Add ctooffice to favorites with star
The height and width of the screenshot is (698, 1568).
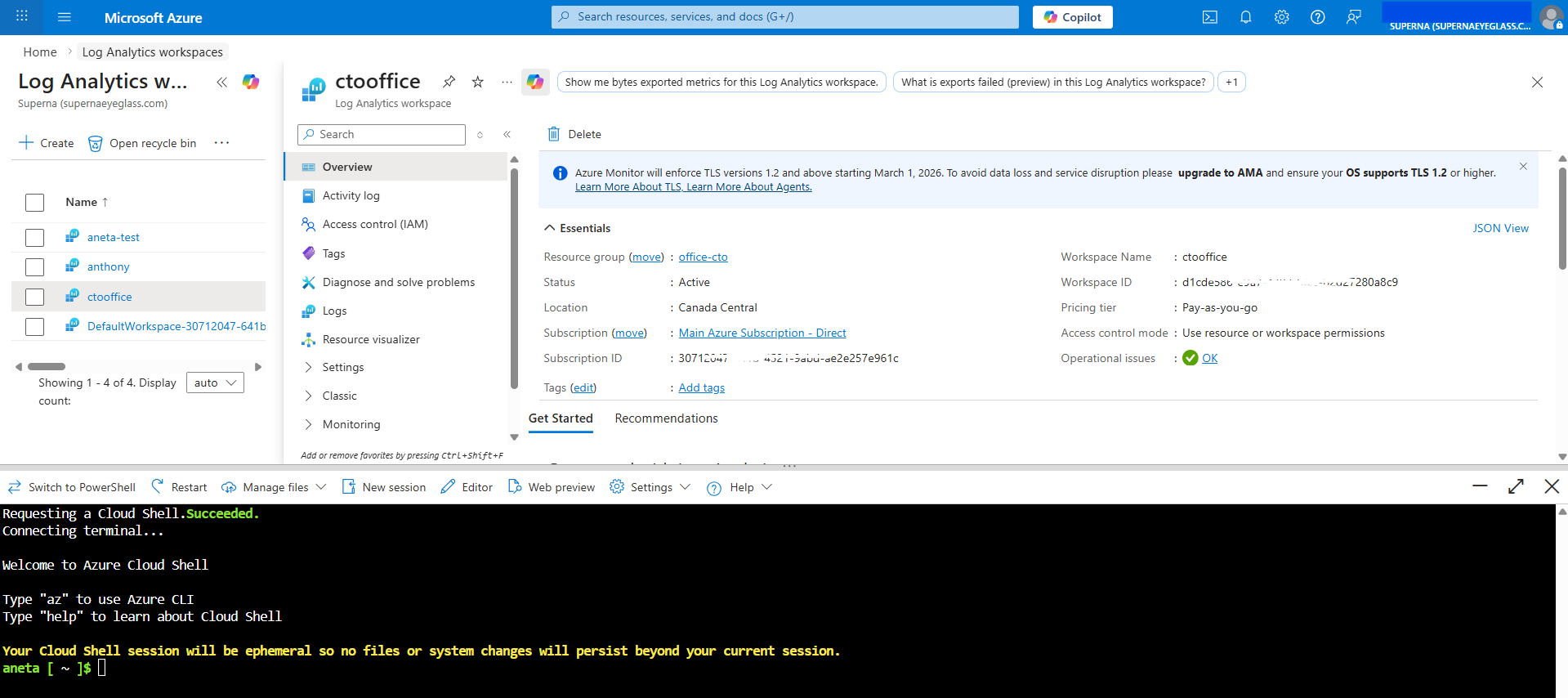(478, 82)
